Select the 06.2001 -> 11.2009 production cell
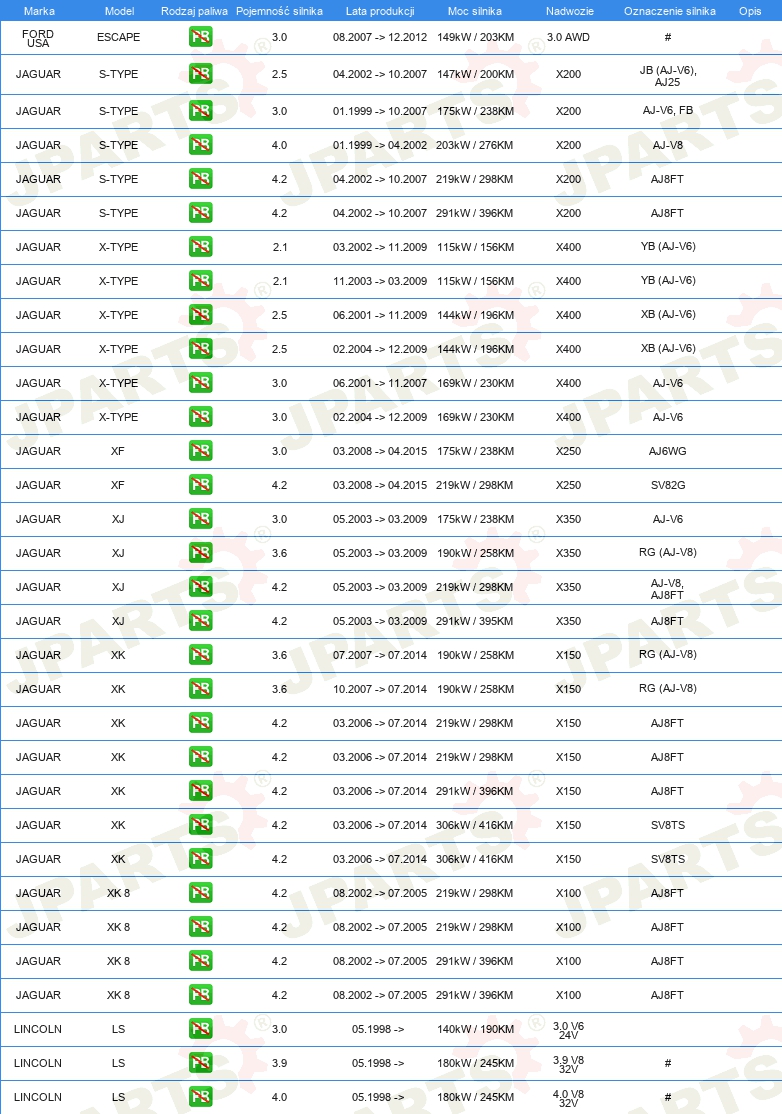The image size is (782, 1114). coord(380,315)
